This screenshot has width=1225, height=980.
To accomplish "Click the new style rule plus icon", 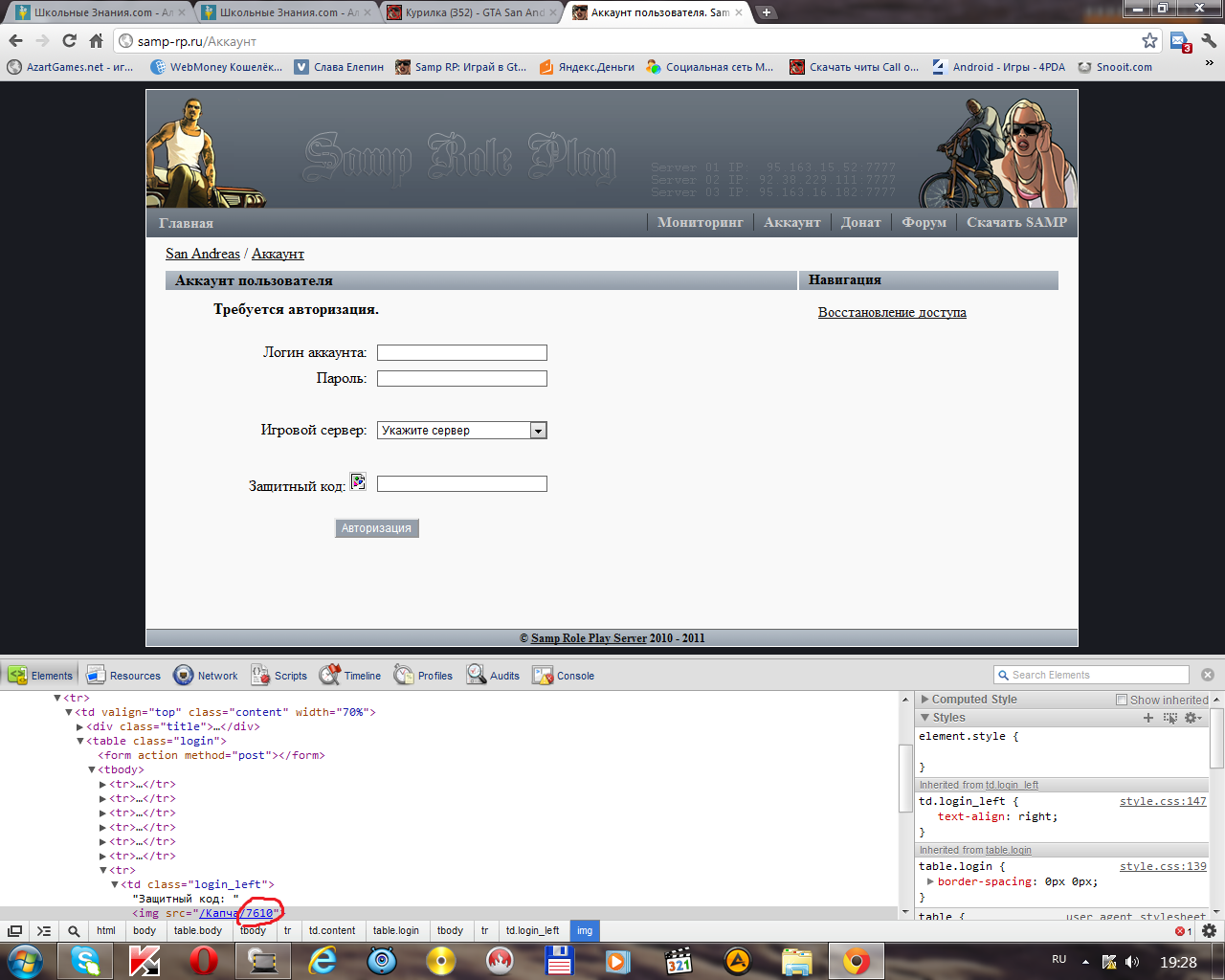I will (1148, 718).
